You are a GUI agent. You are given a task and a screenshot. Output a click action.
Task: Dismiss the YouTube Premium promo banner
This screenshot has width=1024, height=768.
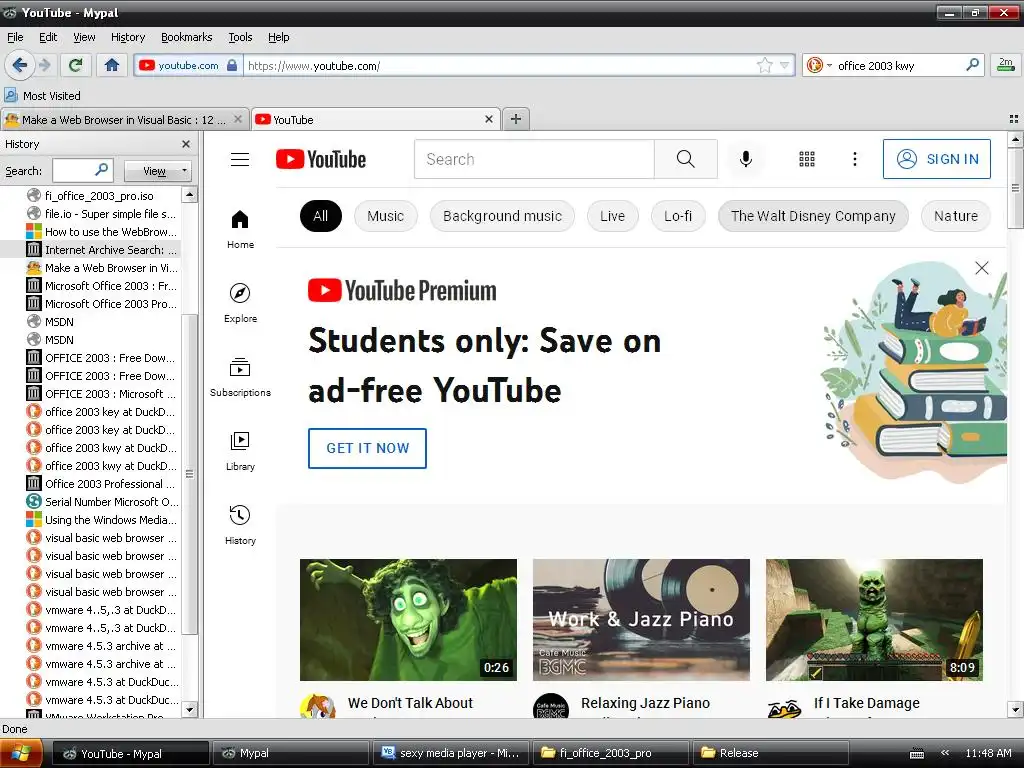point(982,268)
